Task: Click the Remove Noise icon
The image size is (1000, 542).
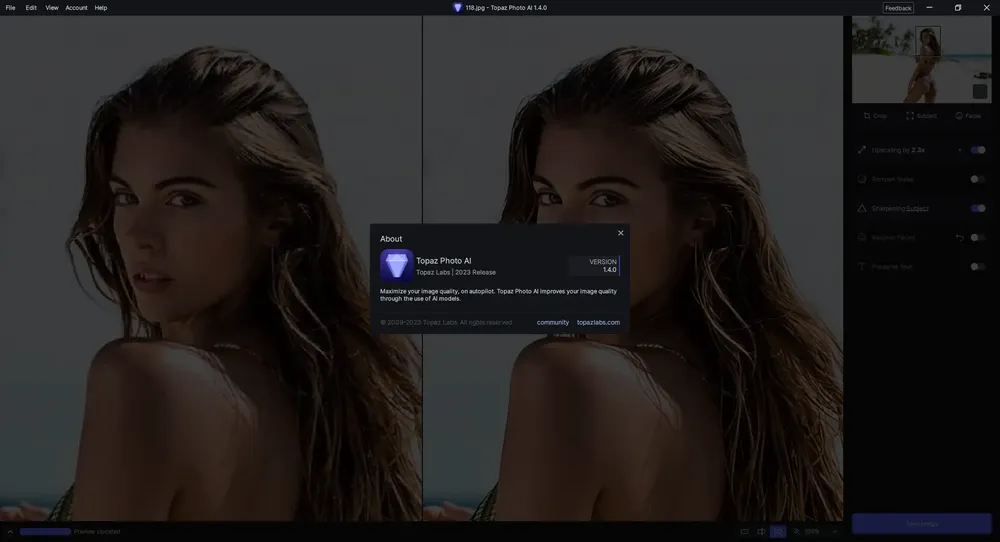Action: pyautogui.click(x=862, y=179)
